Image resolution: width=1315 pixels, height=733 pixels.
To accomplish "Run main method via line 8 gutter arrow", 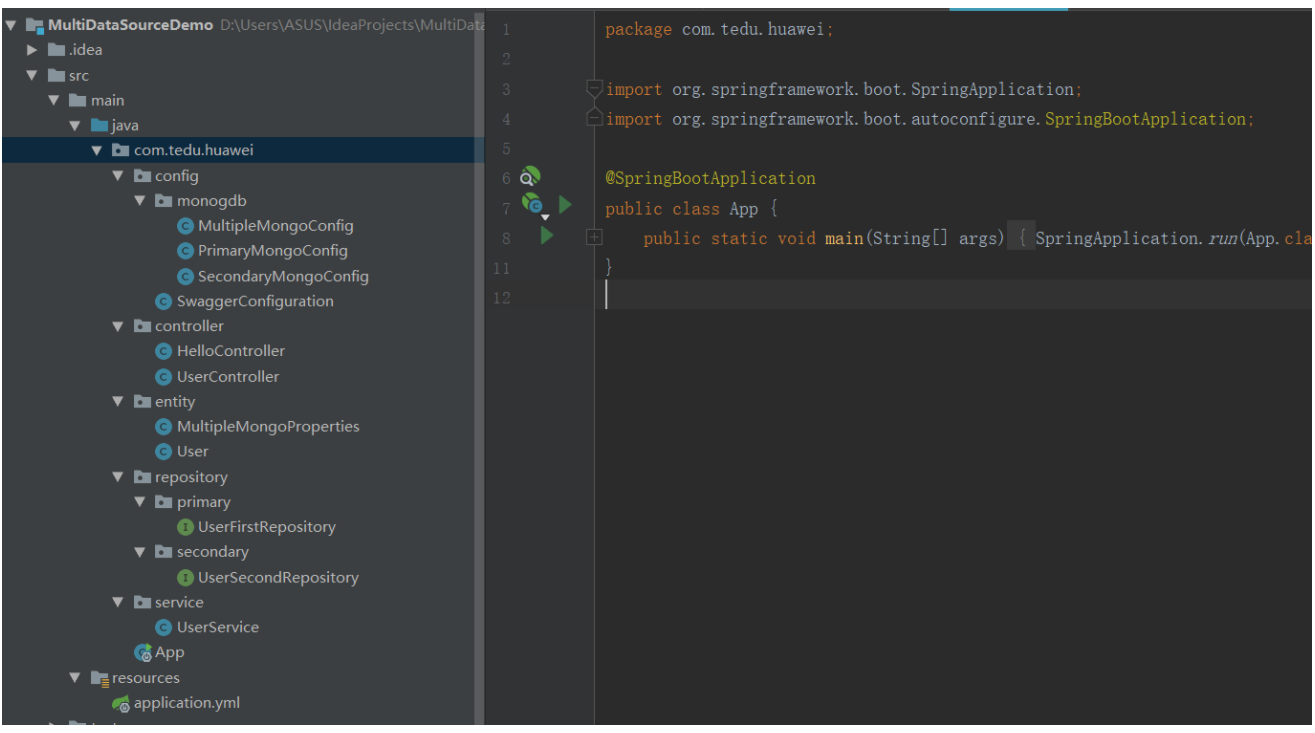I will 547,236.
